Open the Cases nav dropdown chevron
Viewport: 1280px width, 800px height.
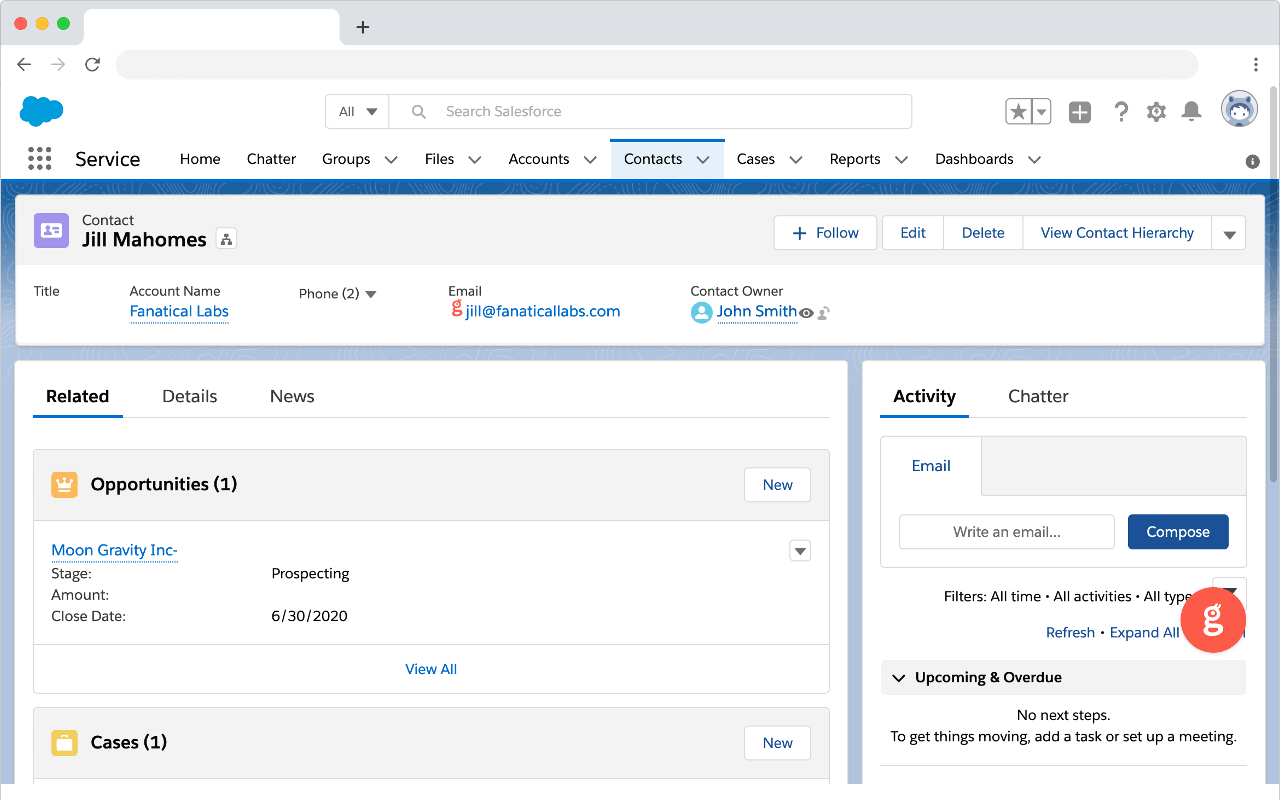pos(796,160)
